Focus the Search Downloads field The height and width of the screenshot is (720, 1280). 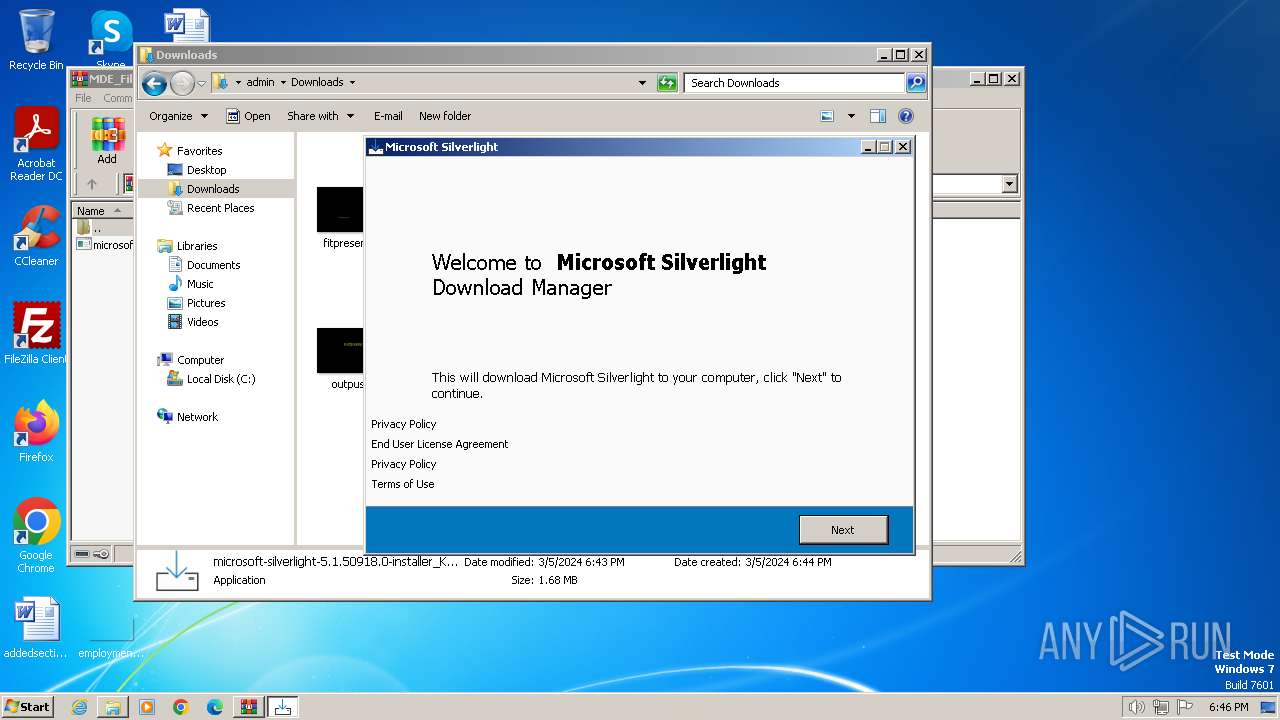(x=795, y=83)
